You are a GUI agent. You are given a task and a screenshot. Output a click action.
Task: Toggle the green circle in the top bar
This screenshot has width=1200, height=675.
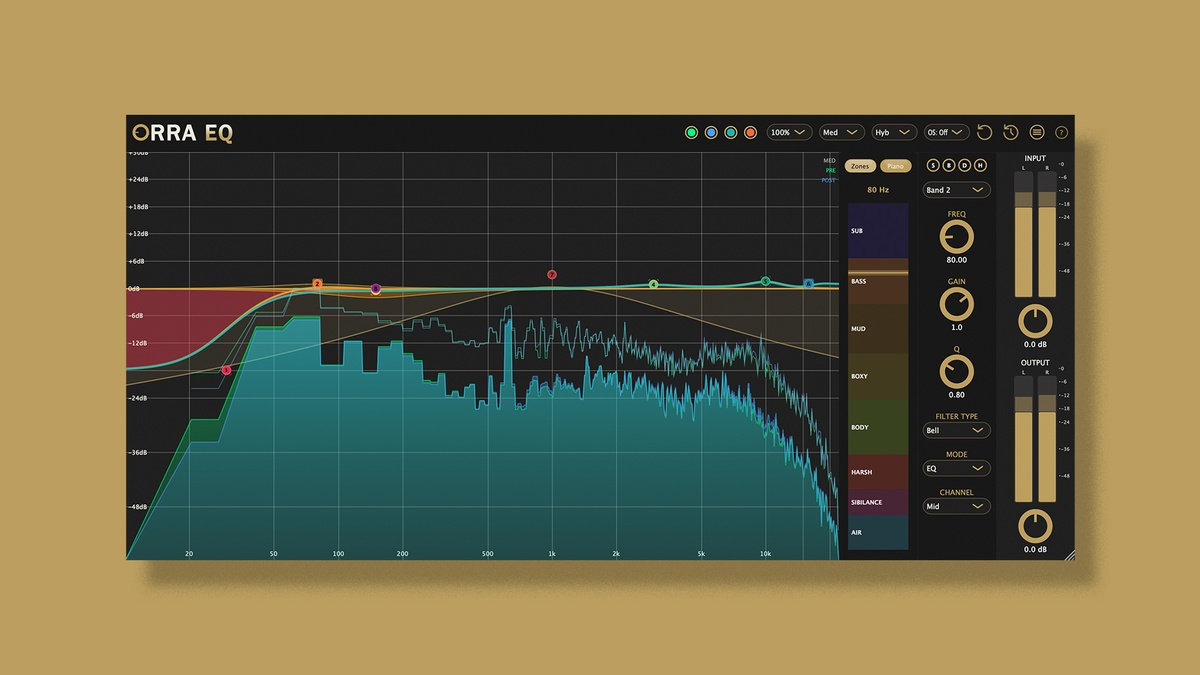click(x=691, y=132)
